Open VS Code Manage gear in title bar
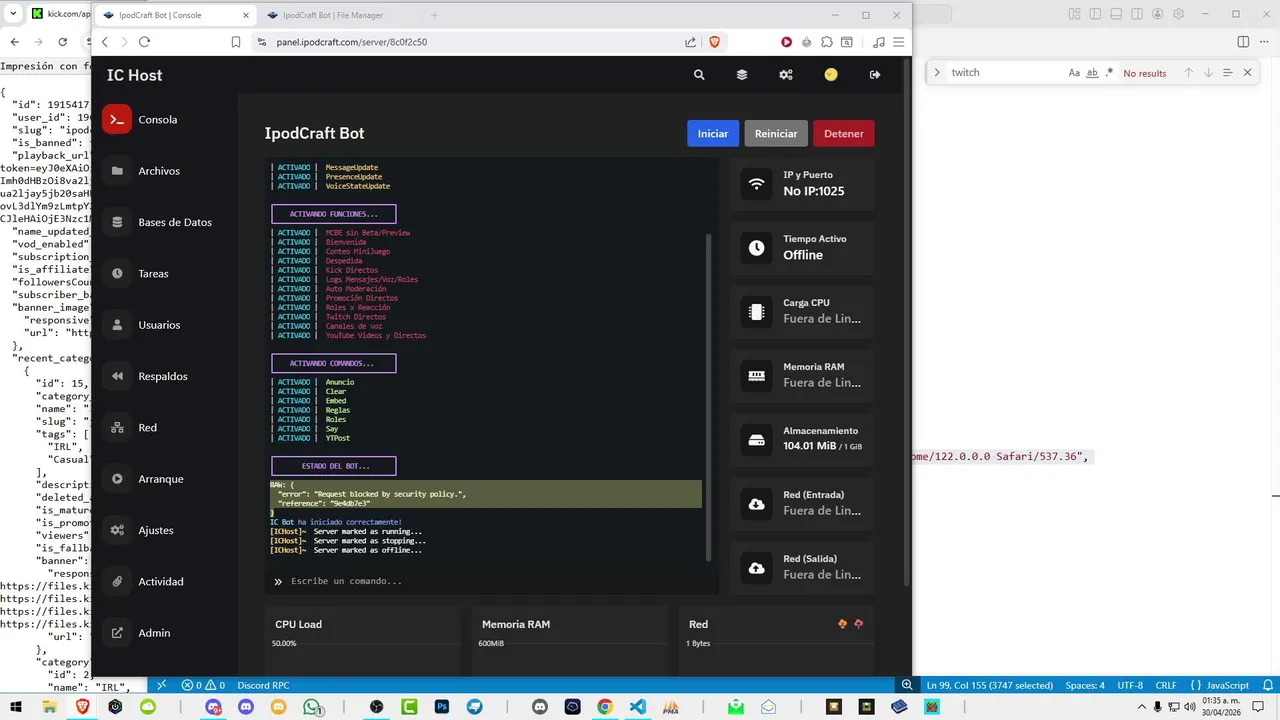Screen dimensions: 1280x720 click(1179, 14)
